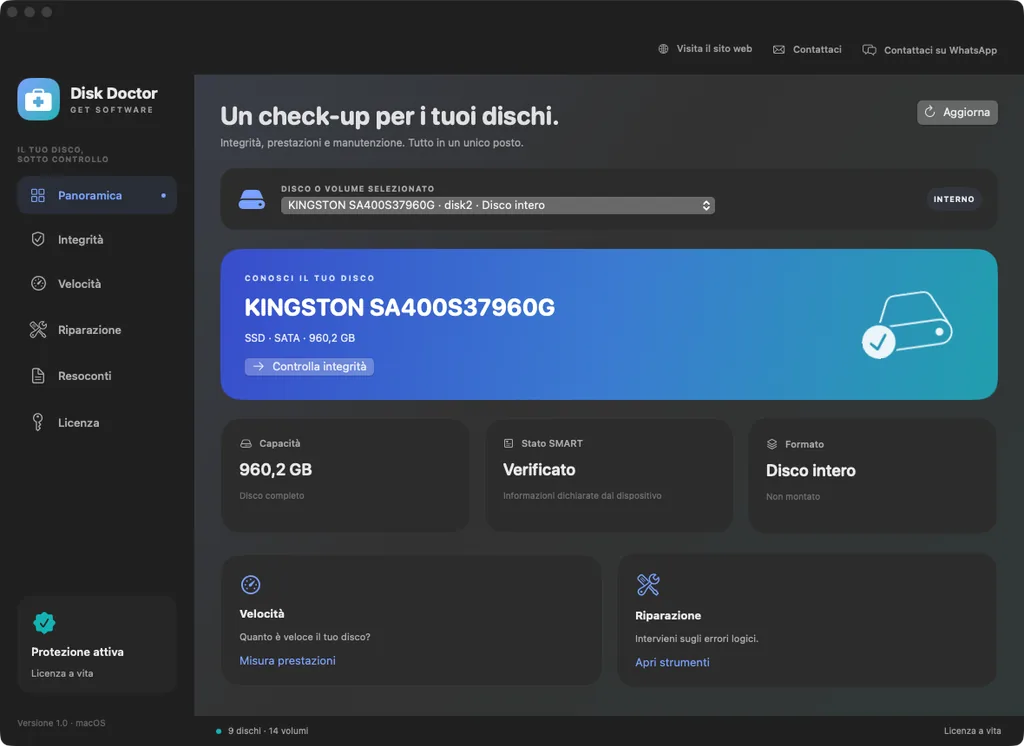Click the Riparazione tools icon in sidebar
This screenshot has width=1024, height=746.
pyautogui.click(x=38, y=330)
